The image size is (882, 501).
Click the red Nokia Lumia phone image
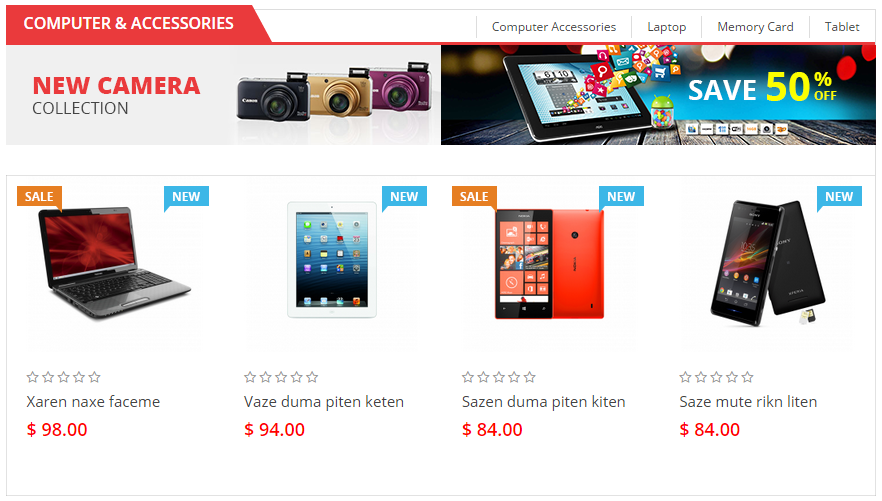549,264
